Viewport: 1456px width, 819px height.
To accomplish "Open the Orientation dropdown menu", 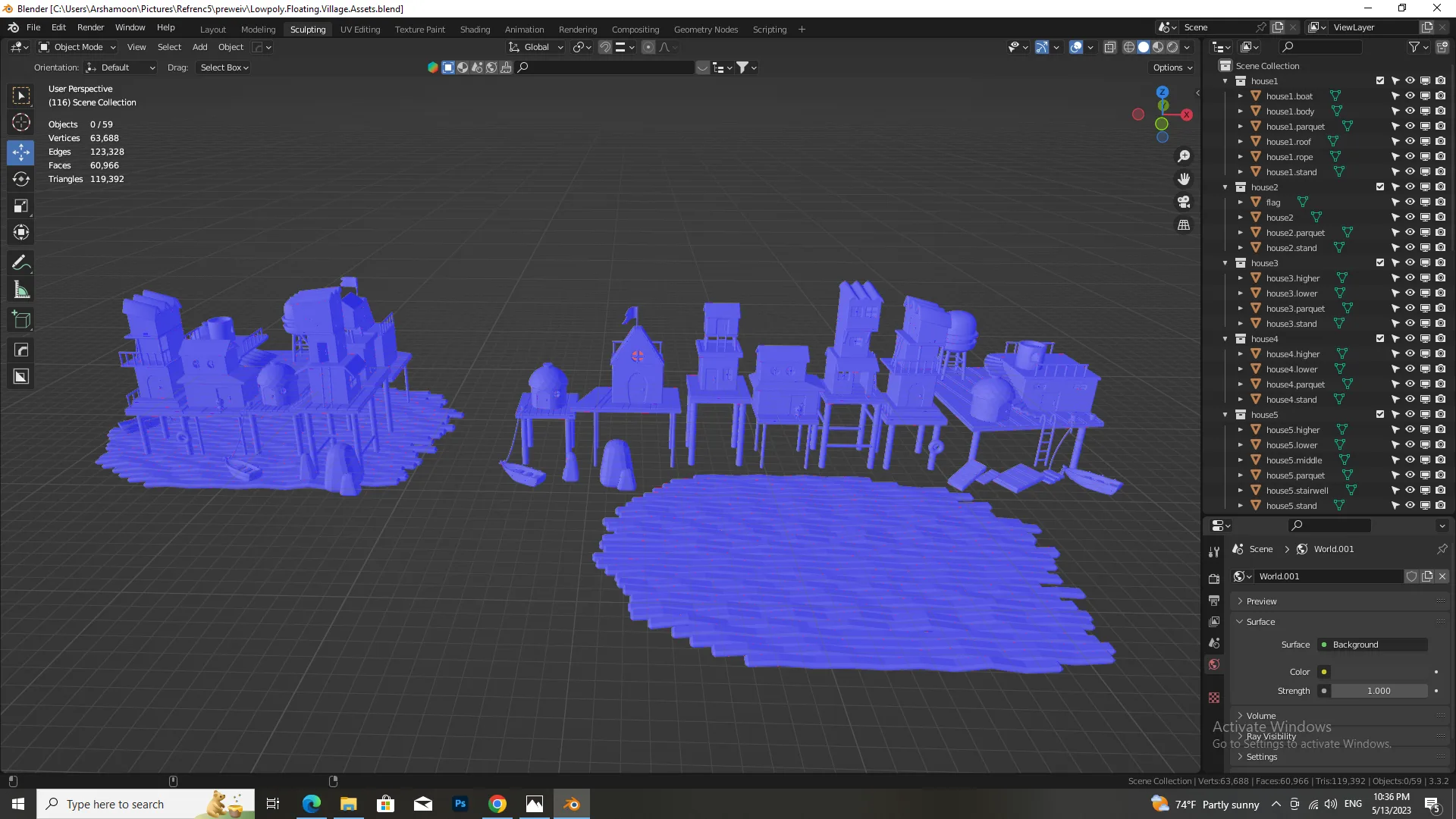I will click(x=119, y=67).
